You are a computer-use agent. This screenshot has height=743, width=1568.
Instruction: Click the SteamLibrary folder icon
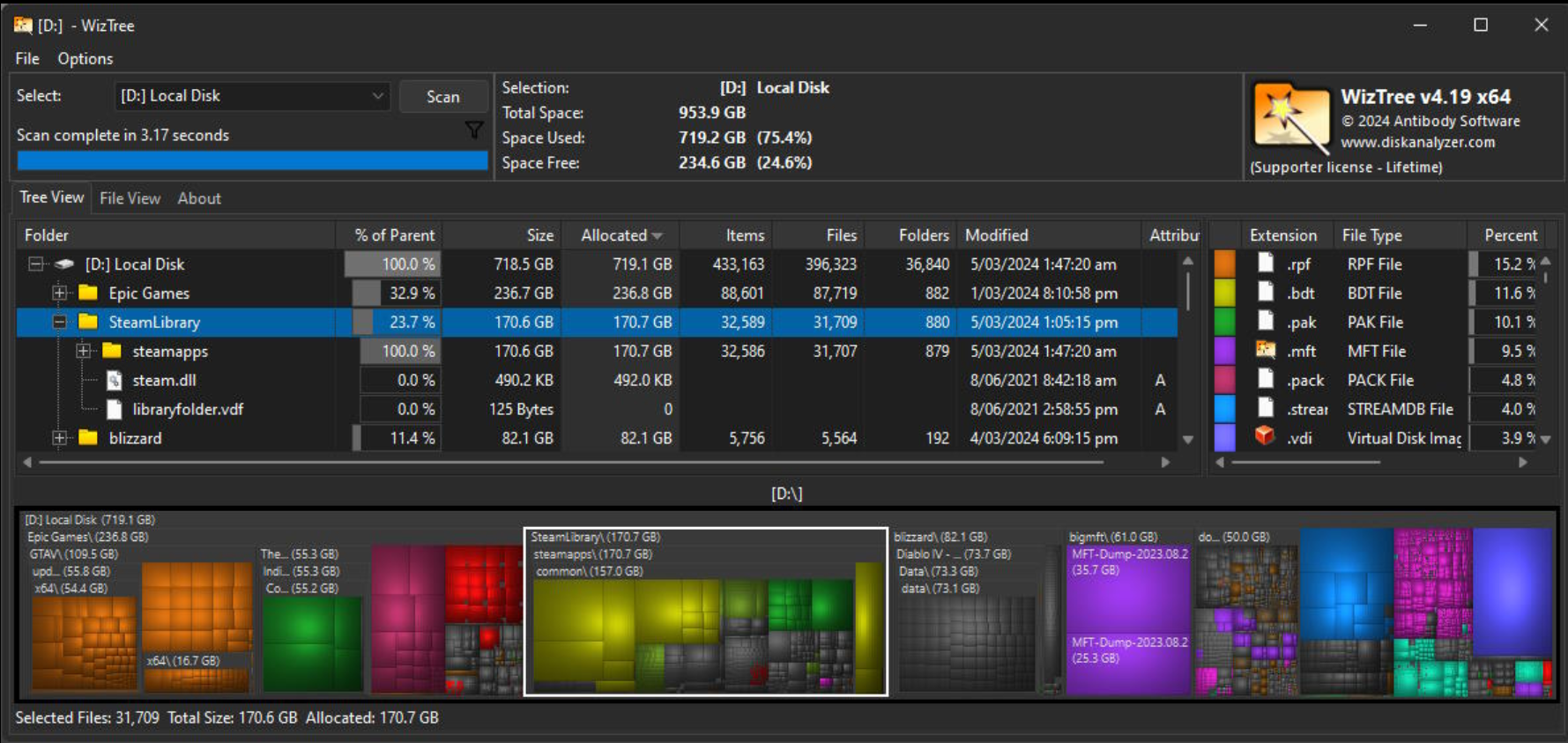point(88,322)
